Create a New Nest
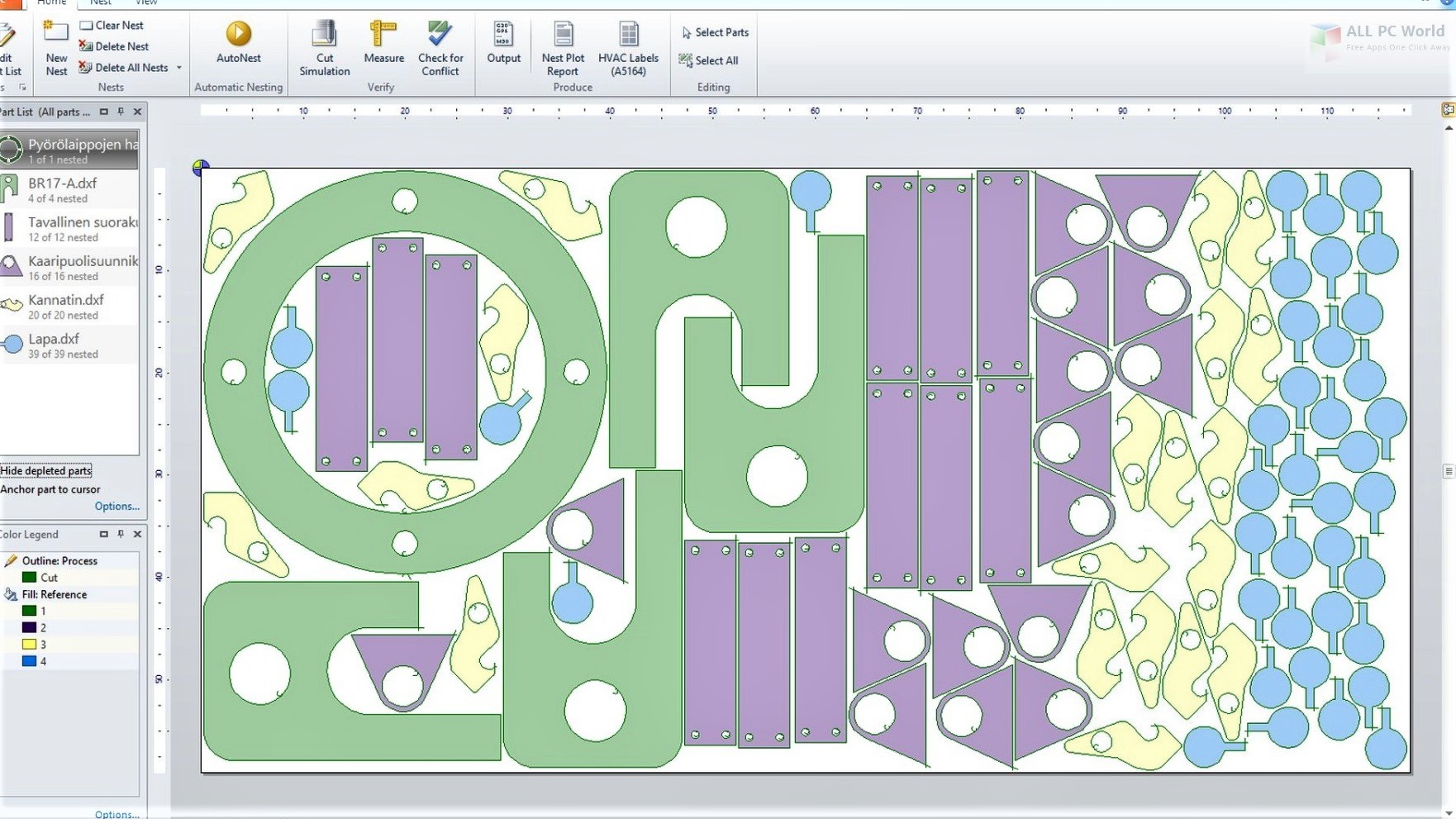The image size is (1456, 819). [55, 50]
